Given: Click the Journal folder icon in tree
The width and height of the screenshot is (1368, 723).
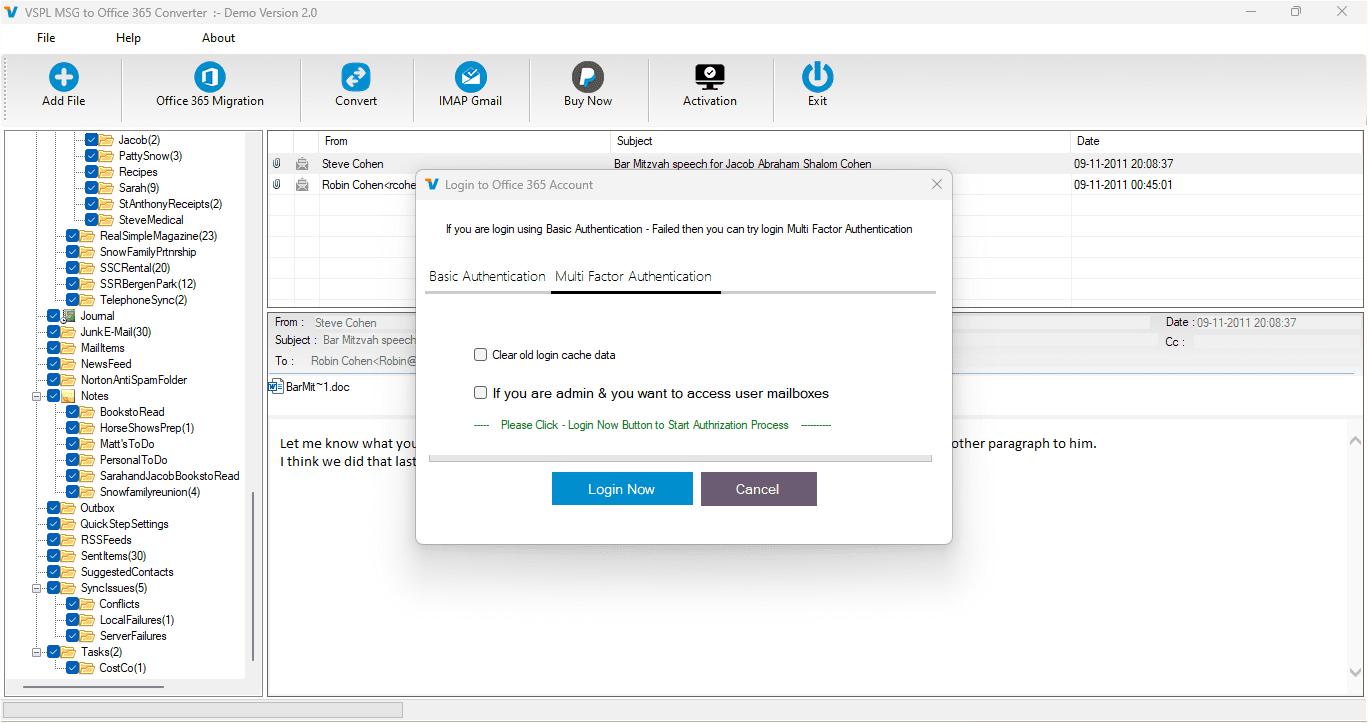Looking at the screenshot, I should click(69, 316).
